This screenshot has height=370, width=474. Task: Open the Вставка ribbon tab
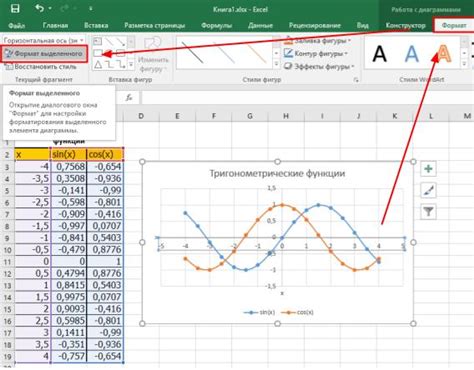tap(96, 25)
